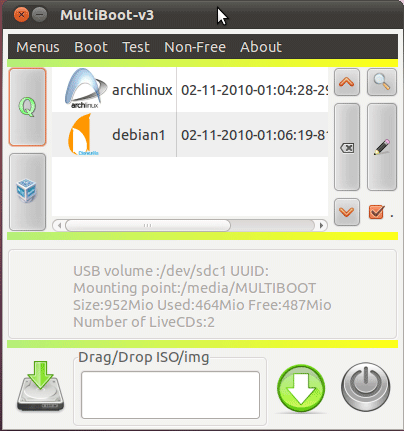404x431 pixels.
Task: Click the Drag/Drop ISO/img input box
Action: click(170, 395)
